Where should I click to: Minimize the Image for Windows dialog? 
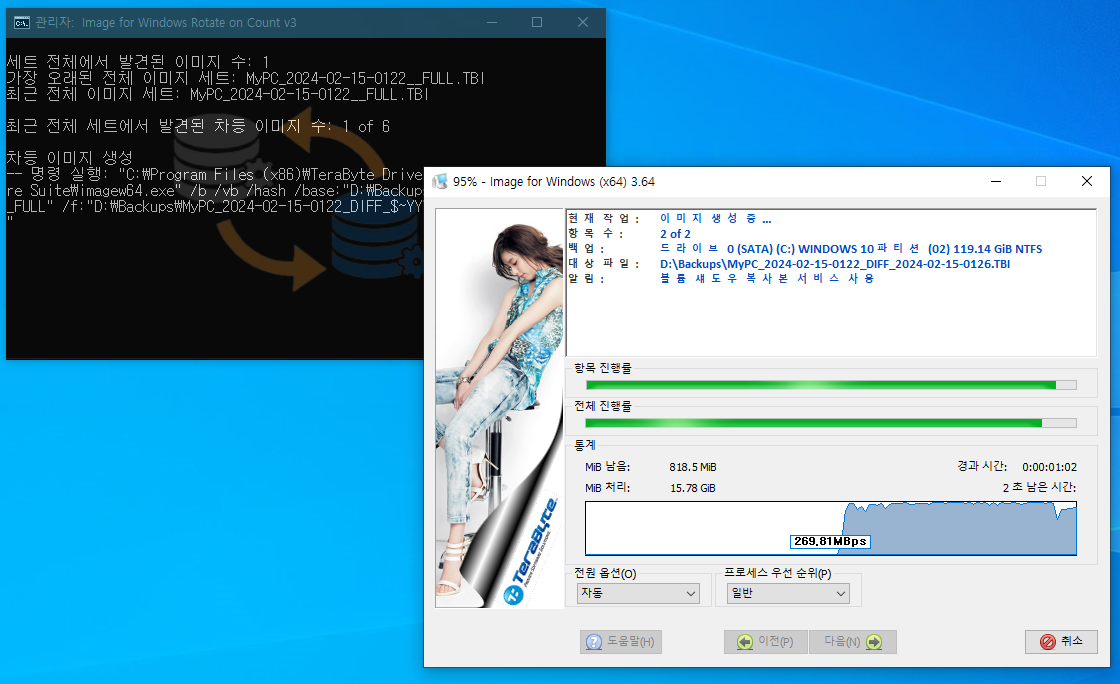coord(996,181)
